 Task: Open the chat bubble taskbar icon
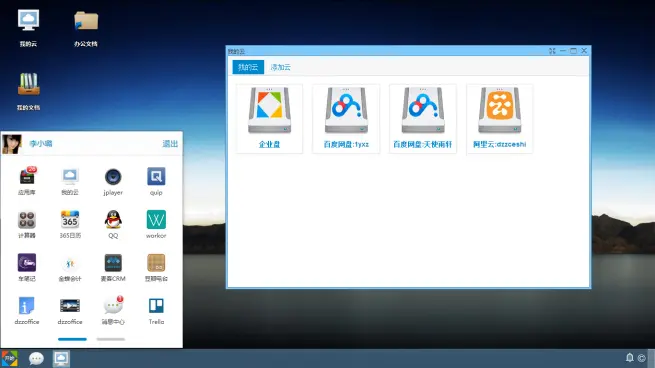point(36,358)
